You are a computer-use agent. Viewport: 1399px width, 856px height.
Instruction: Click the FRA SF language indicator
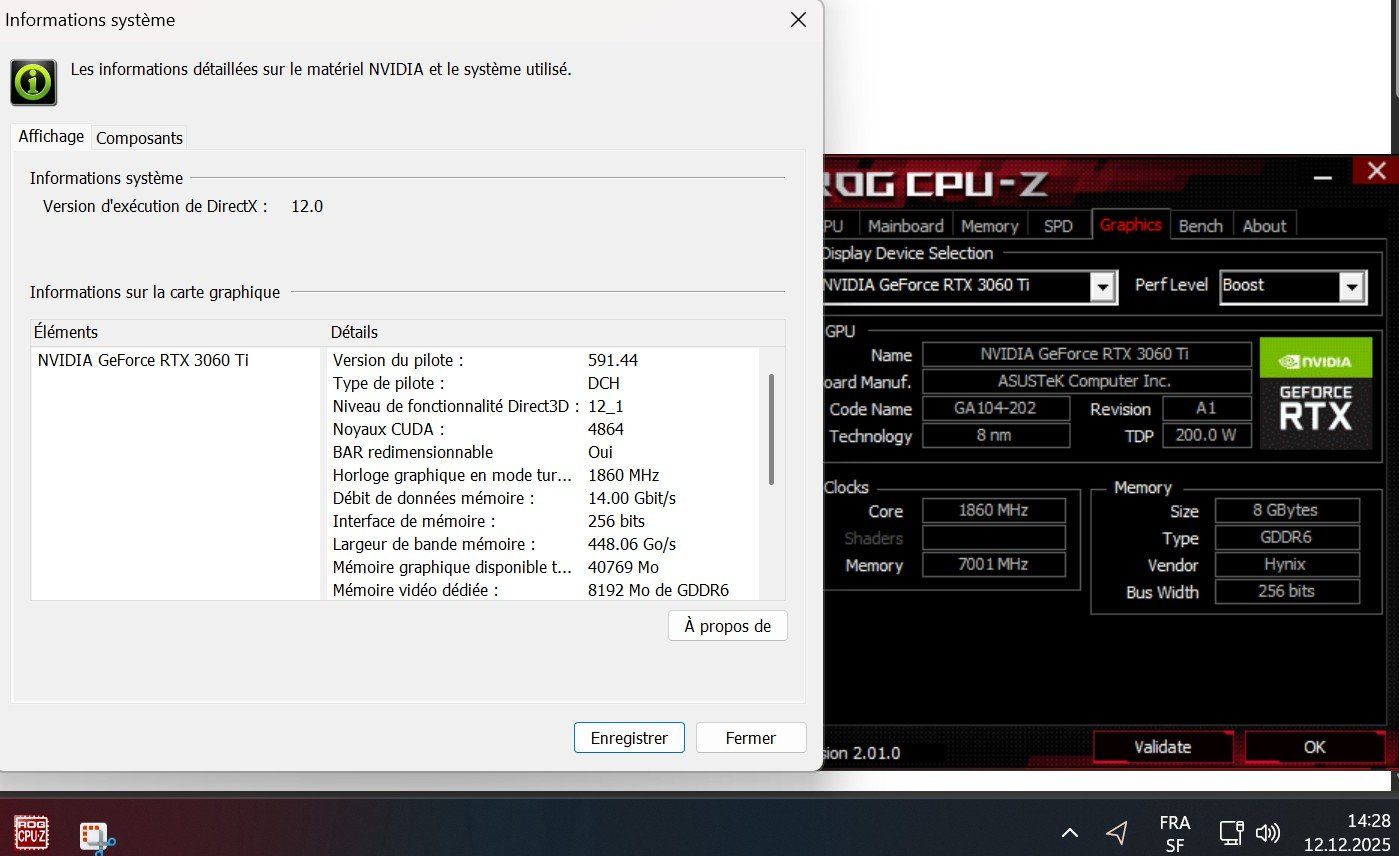[x=1174, y=833]
